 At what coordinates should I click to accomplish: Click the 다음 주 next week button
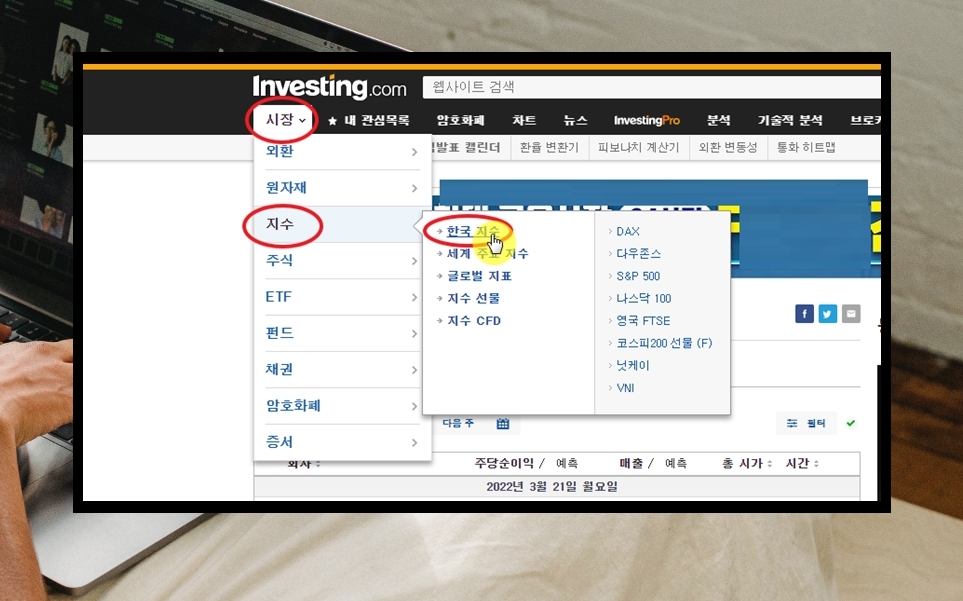point(458,423)
